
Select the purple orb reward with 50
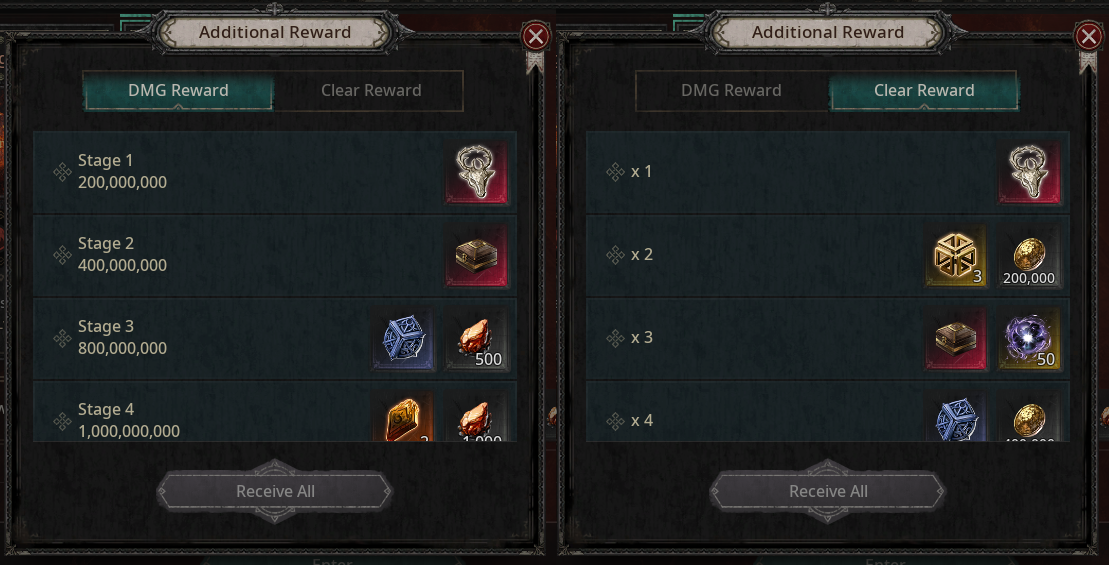pos(1030,339)
